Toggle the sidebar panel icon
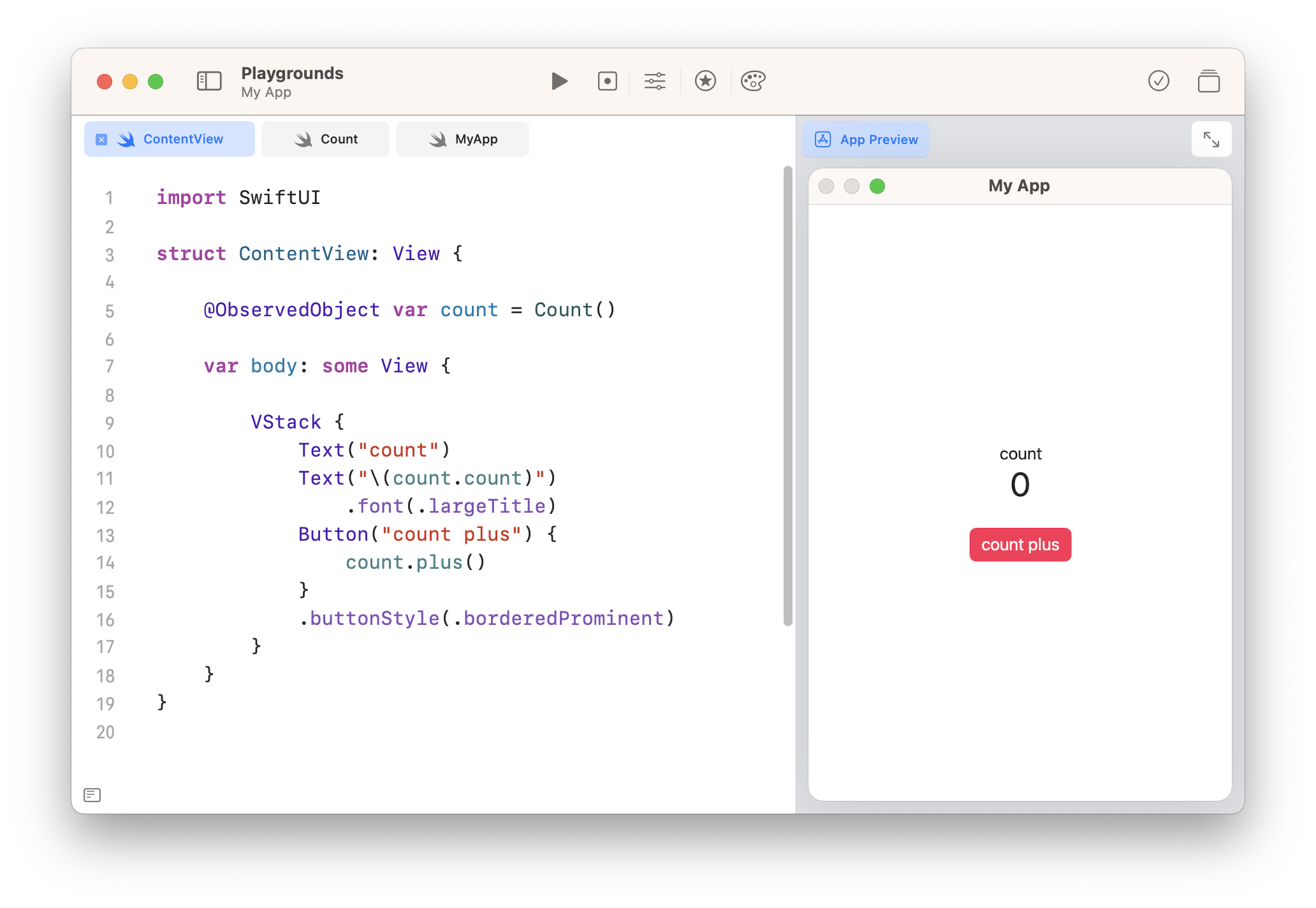Viewport: 1316px width, 908px height. [x=209, y=81]
